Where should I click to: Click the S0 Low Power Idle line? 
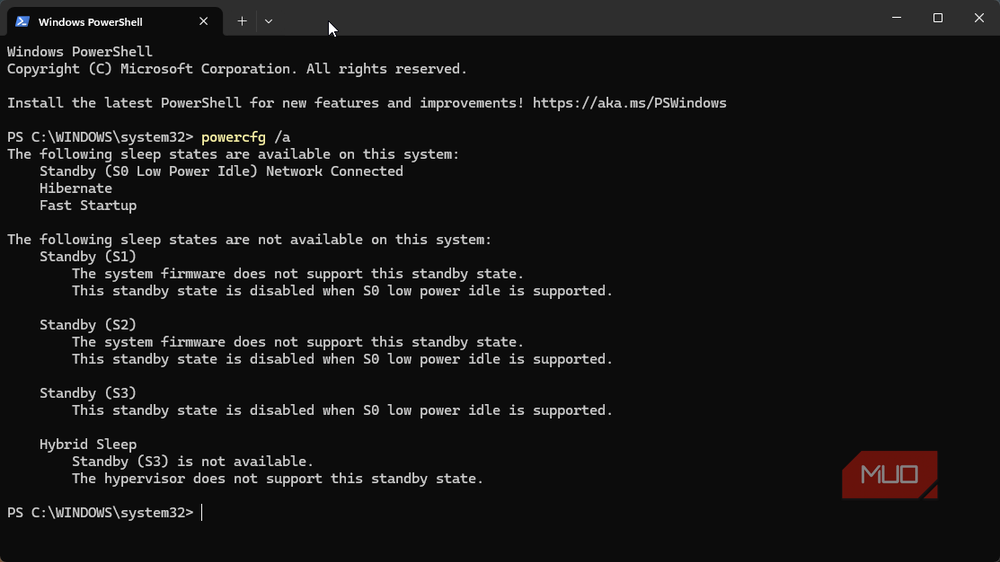pos(221,171)
